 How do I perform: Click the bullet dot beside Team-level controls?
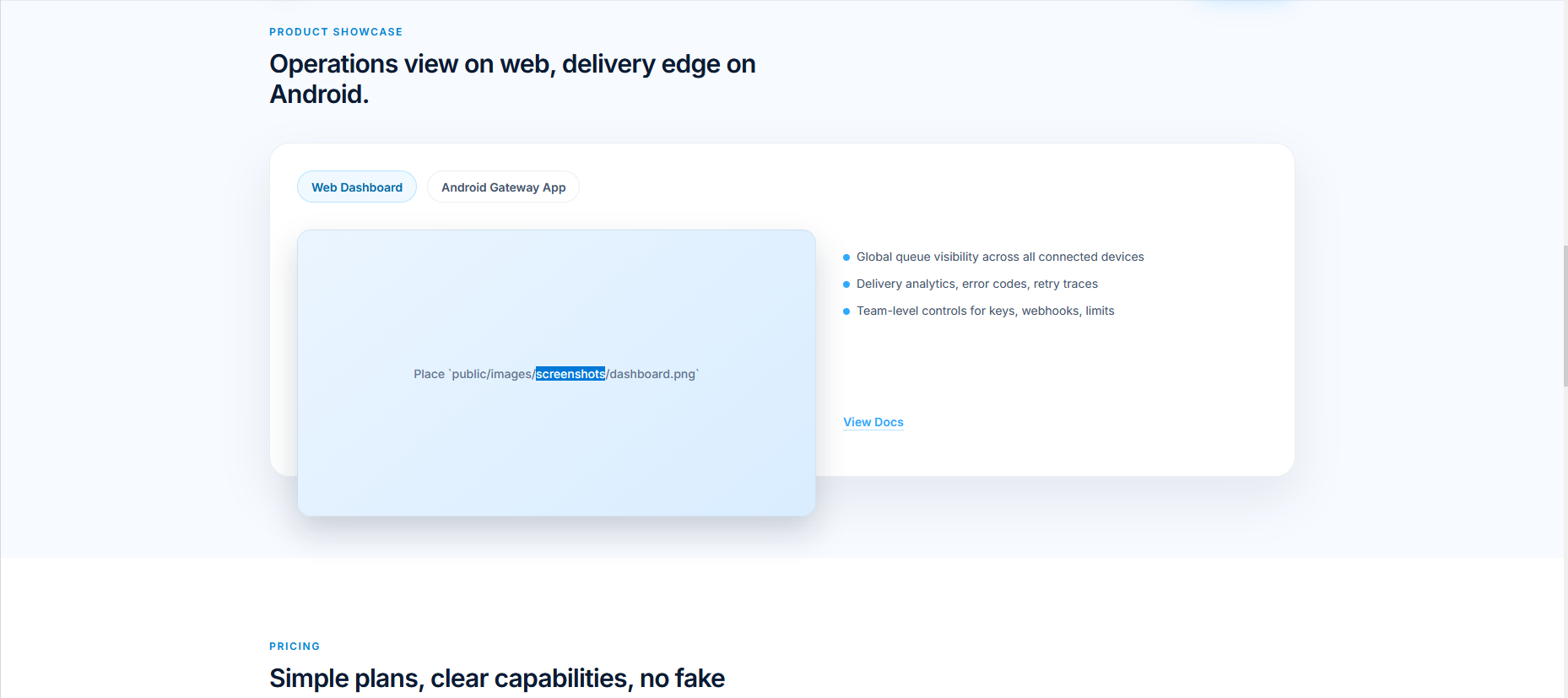pos(846,311)
